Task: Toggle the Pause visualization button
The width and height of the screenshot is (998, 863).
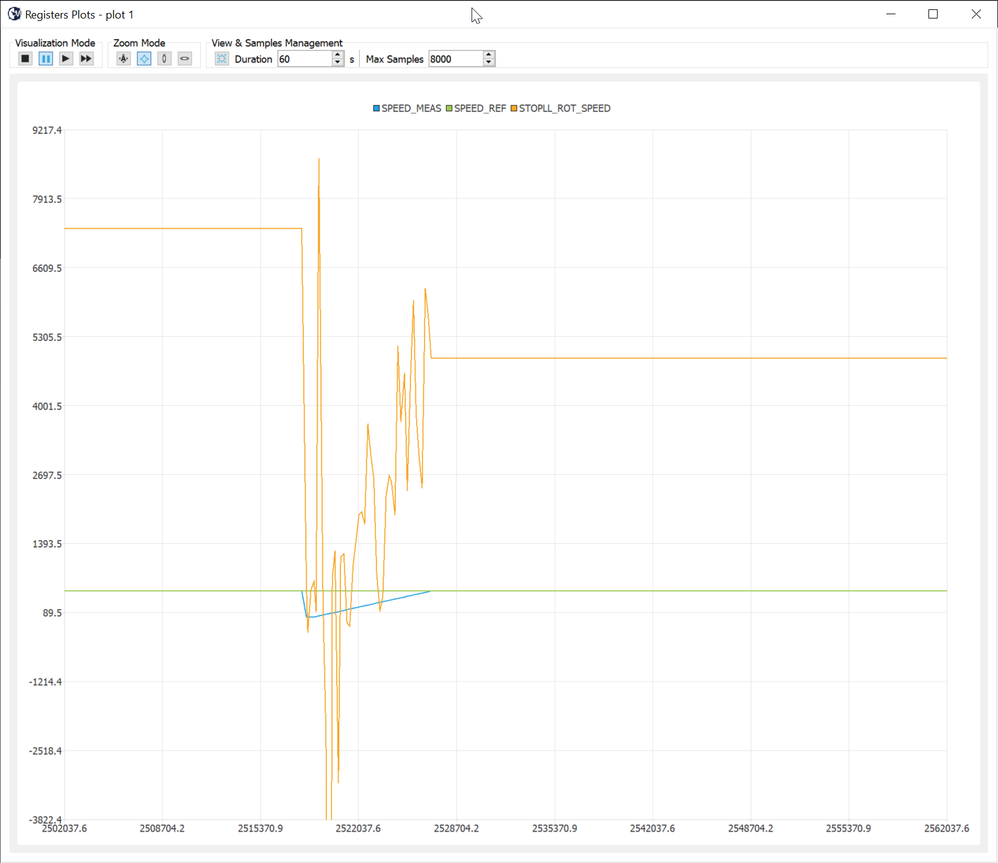Action: click(46, 59)
